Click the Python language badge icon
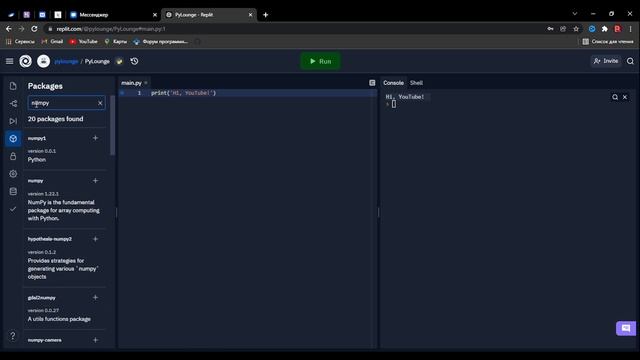Screen dimensions: 640x360 click(x=119, y=61)
